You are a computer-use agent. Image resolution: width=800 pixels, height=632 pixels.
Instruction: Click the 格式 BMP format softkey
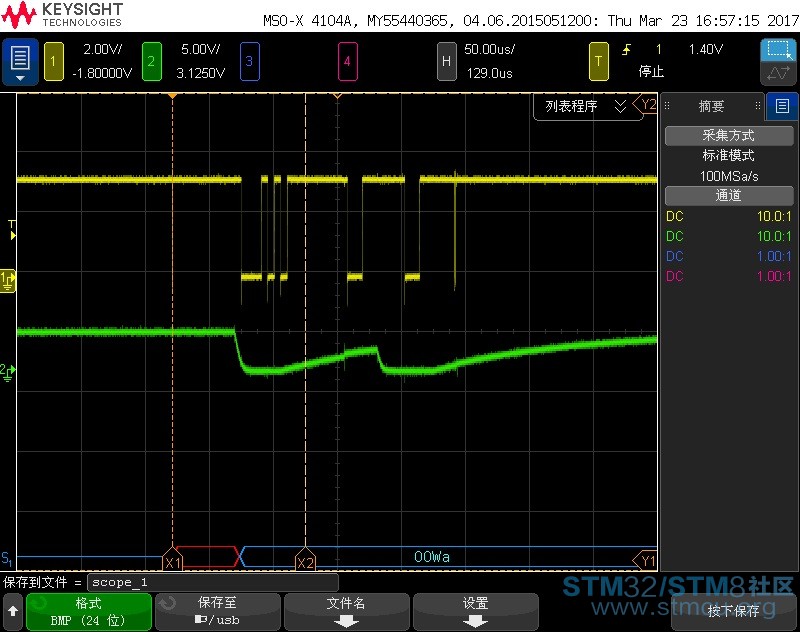[x=89, y=612]
